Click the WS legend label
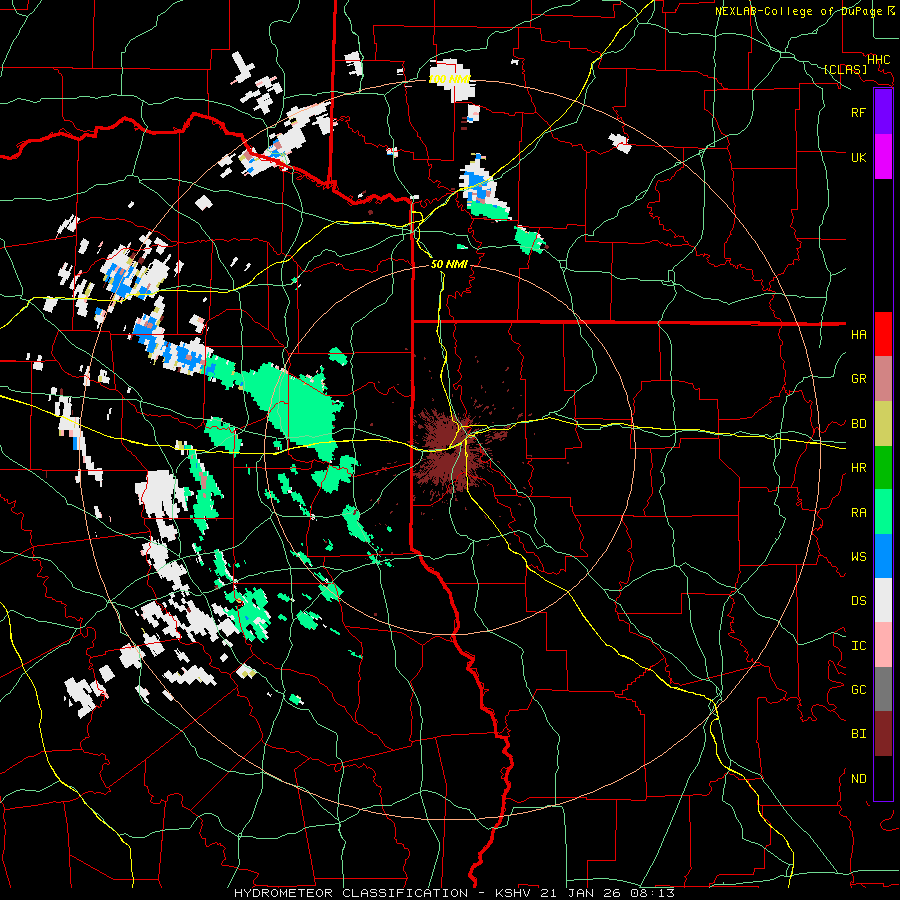The image size is (900, 900). tap(858, 557)
